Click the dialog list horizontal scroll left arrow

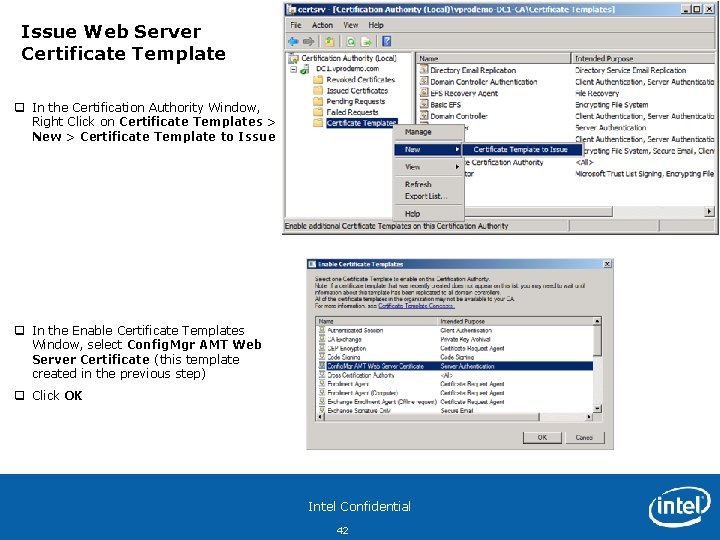[320, 417]
